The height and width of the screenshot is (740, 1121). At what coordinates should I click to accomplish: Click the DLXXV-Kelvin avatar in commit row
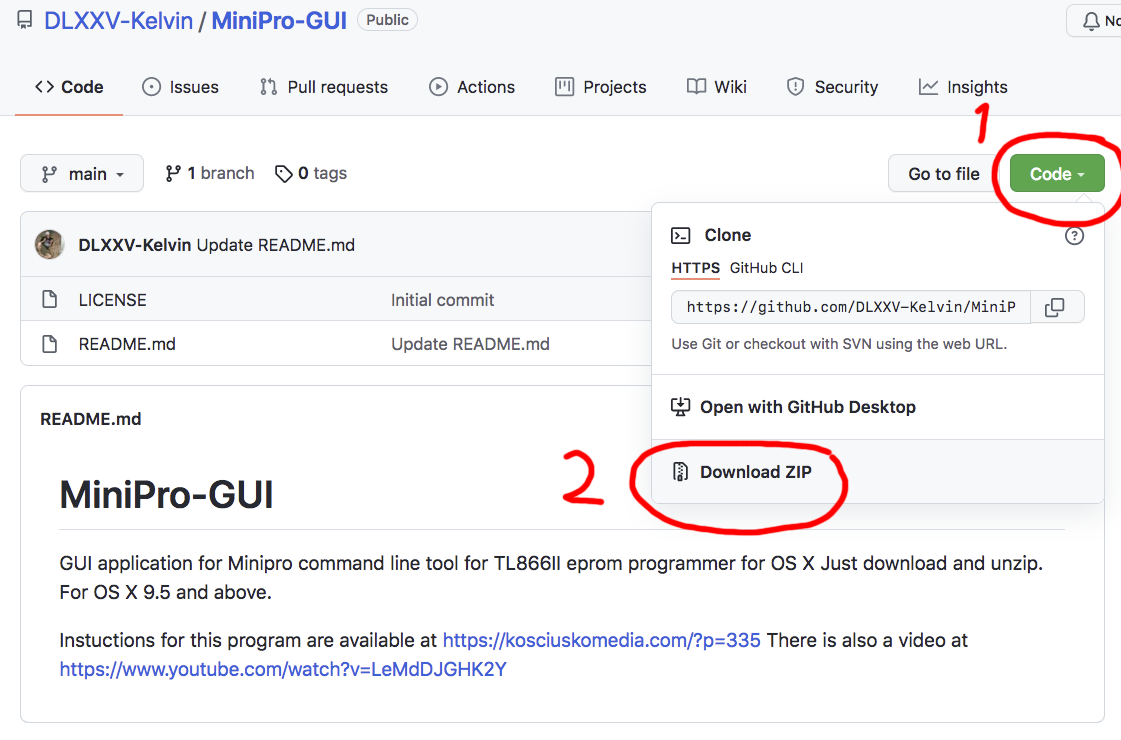(x=49, y=245)
